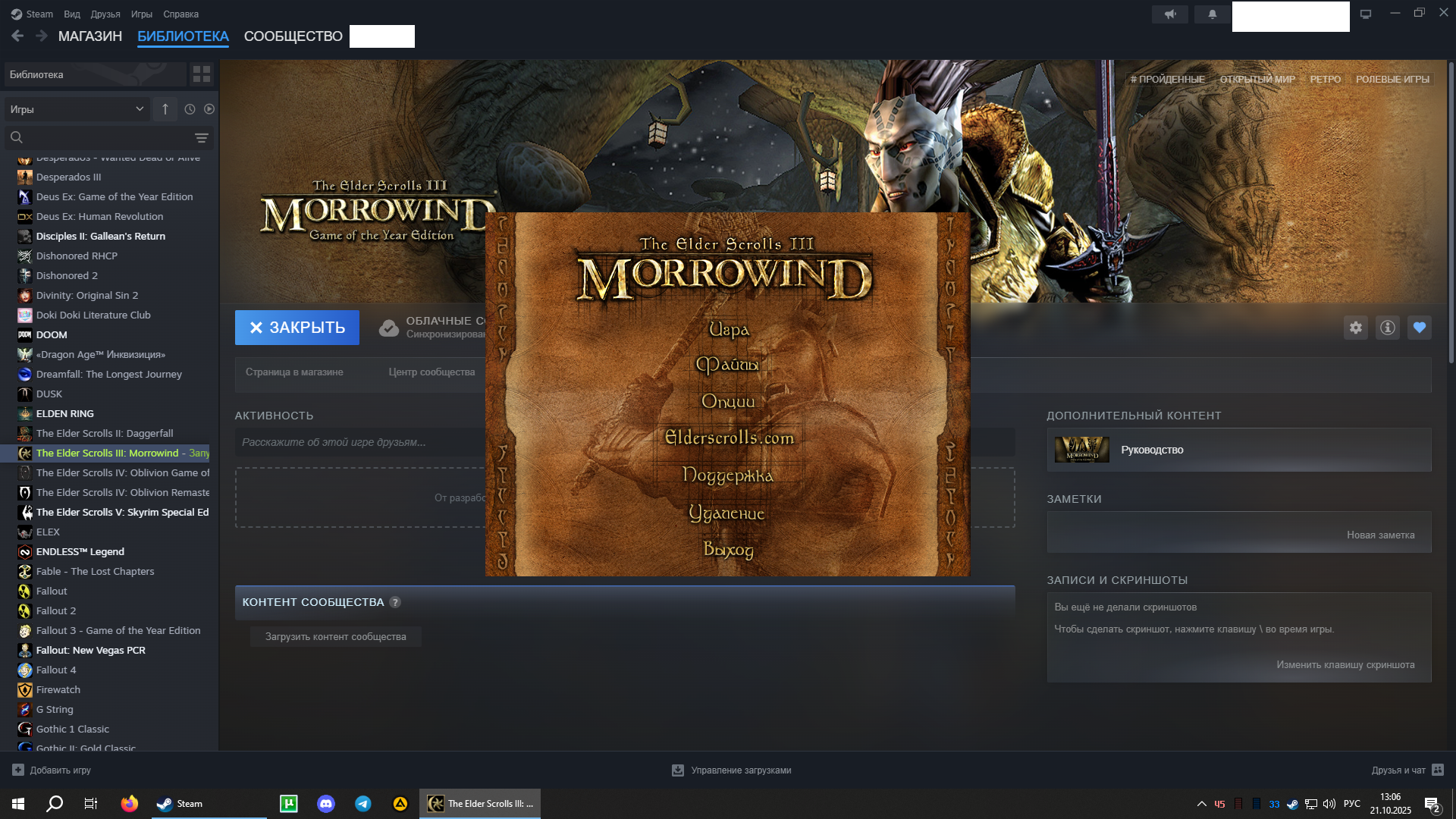This screenshot has width=1456, height=819.
Task: Click the sort ascending arrow button
Action: 165,109
